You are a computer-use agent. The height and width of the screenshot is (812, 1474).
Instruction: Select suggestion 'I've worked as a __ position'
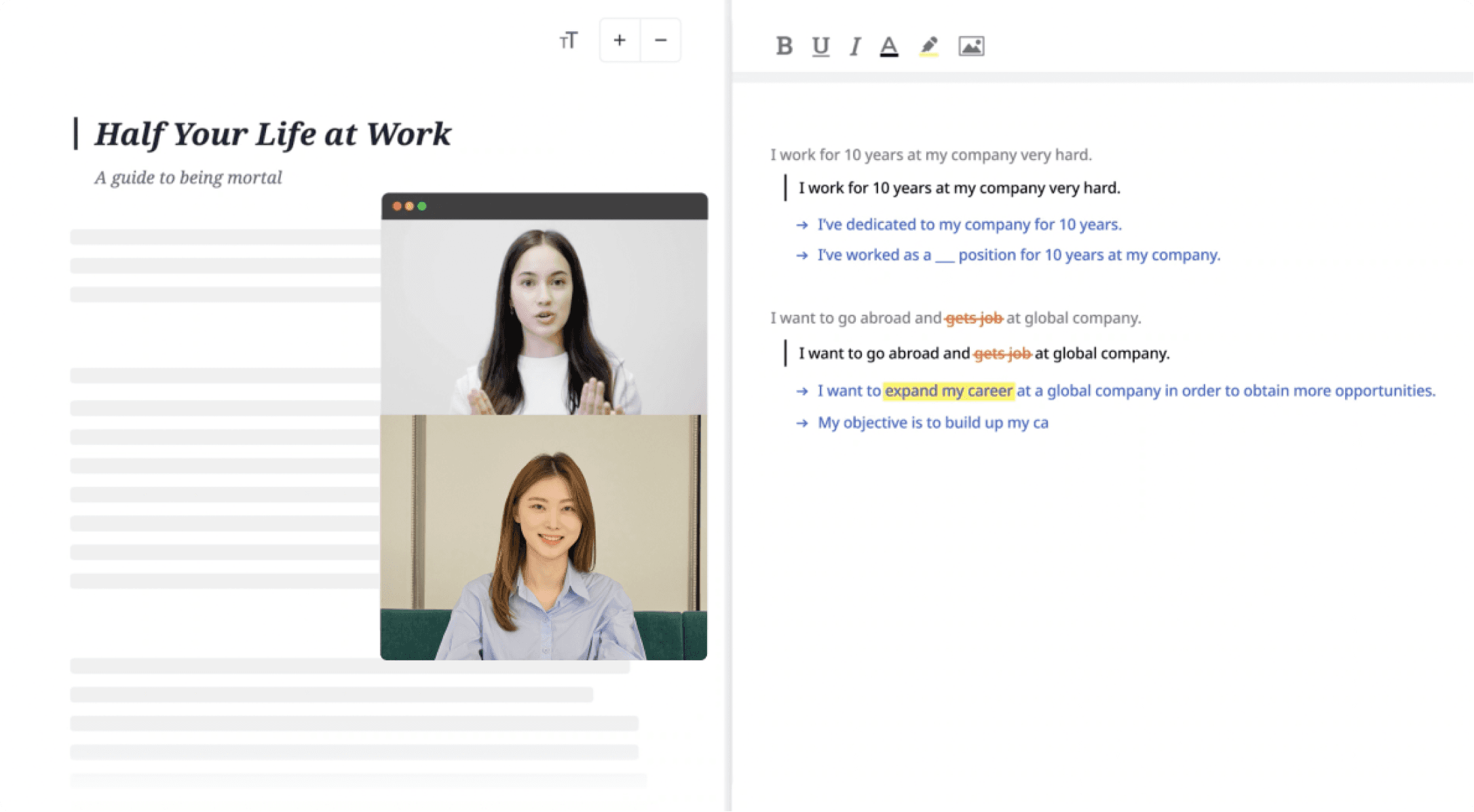(1018, 255)
